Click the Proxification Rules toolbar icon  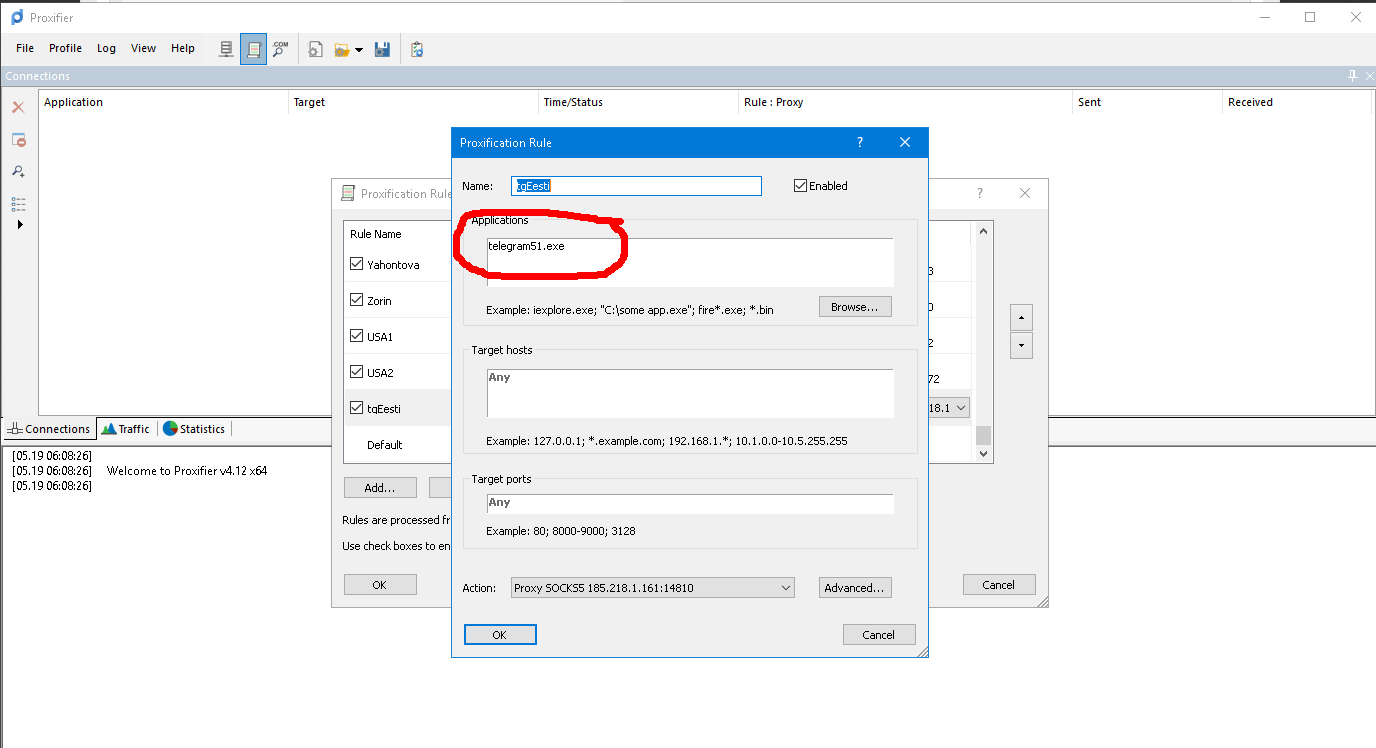click(x=254, y=49)
